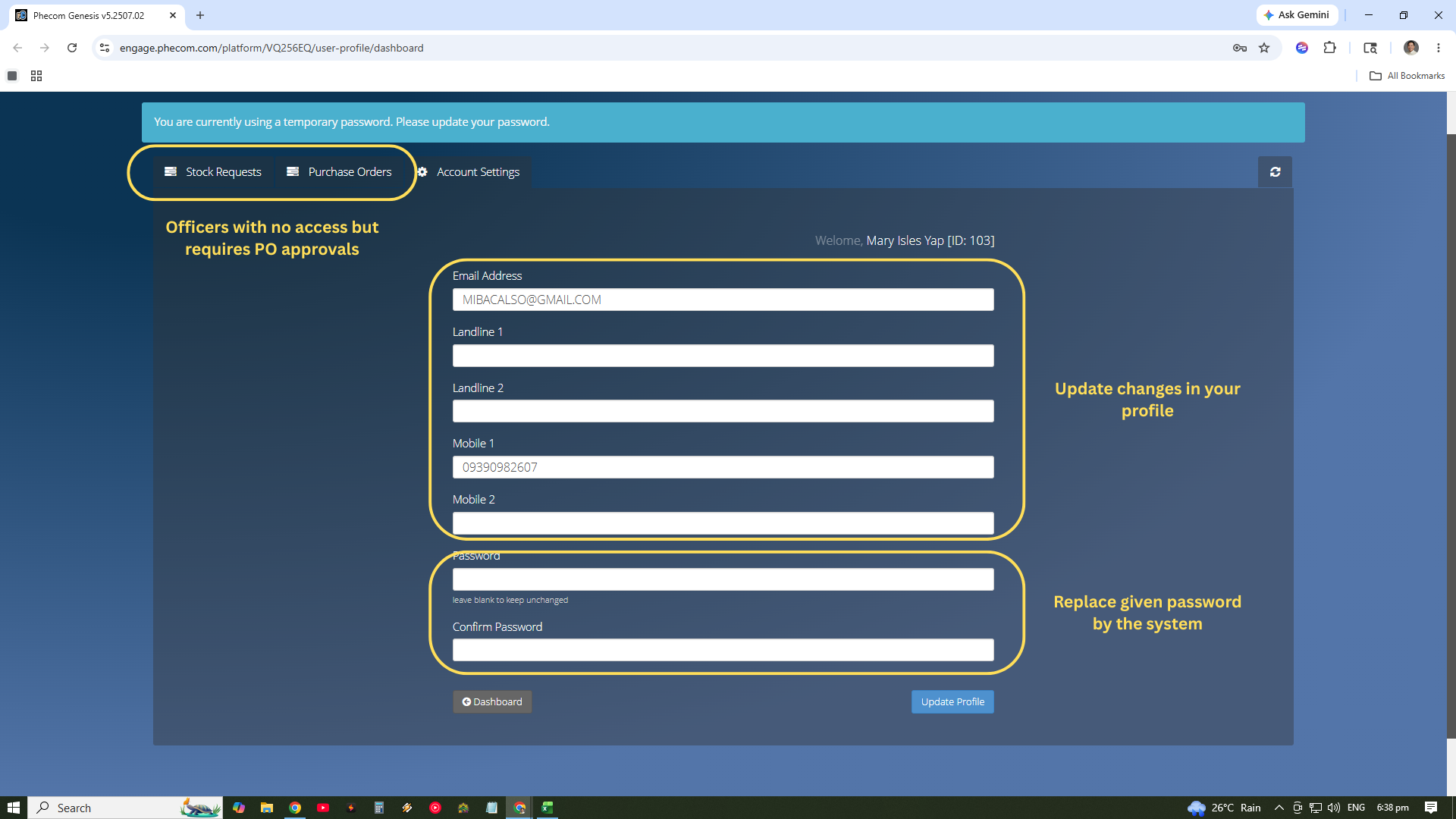The image size is (1456, 819).
Task: Open the Extensions puzzle icon
Action: pos(1329,48)
